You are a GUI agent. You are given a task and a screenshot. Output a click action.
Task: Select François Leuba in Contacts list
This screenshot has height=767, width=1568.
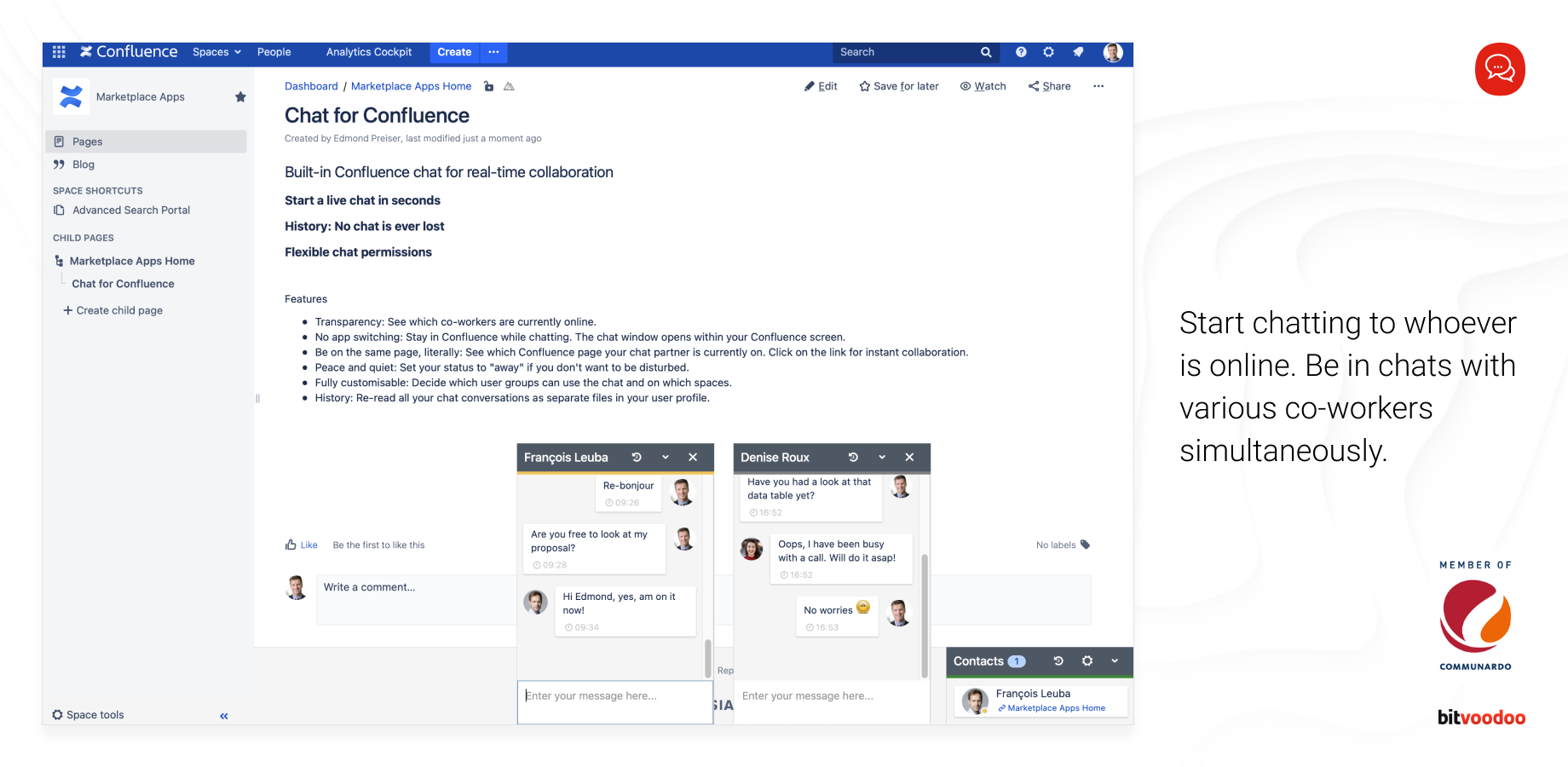[x=1041, y=701]
